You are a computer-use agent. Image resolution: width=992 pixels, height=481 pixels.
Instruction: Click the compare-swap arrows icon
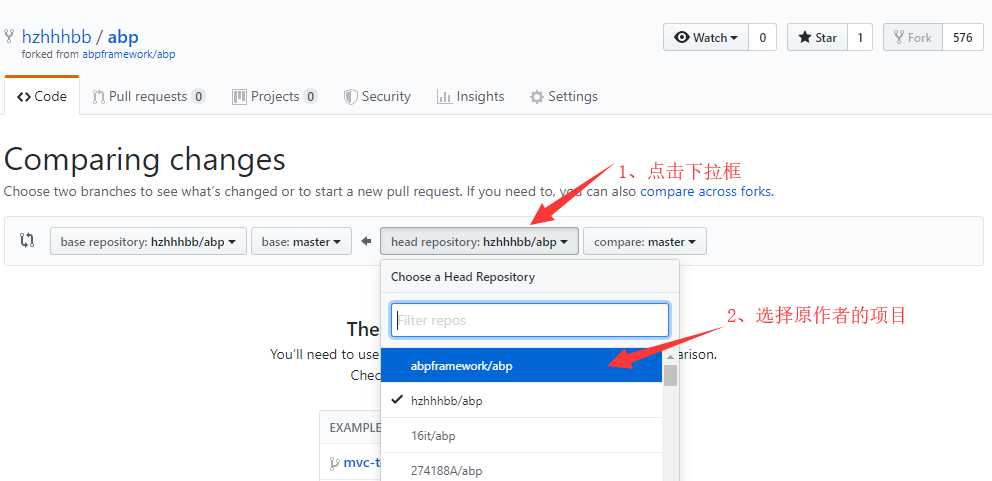tap(27, 240)
